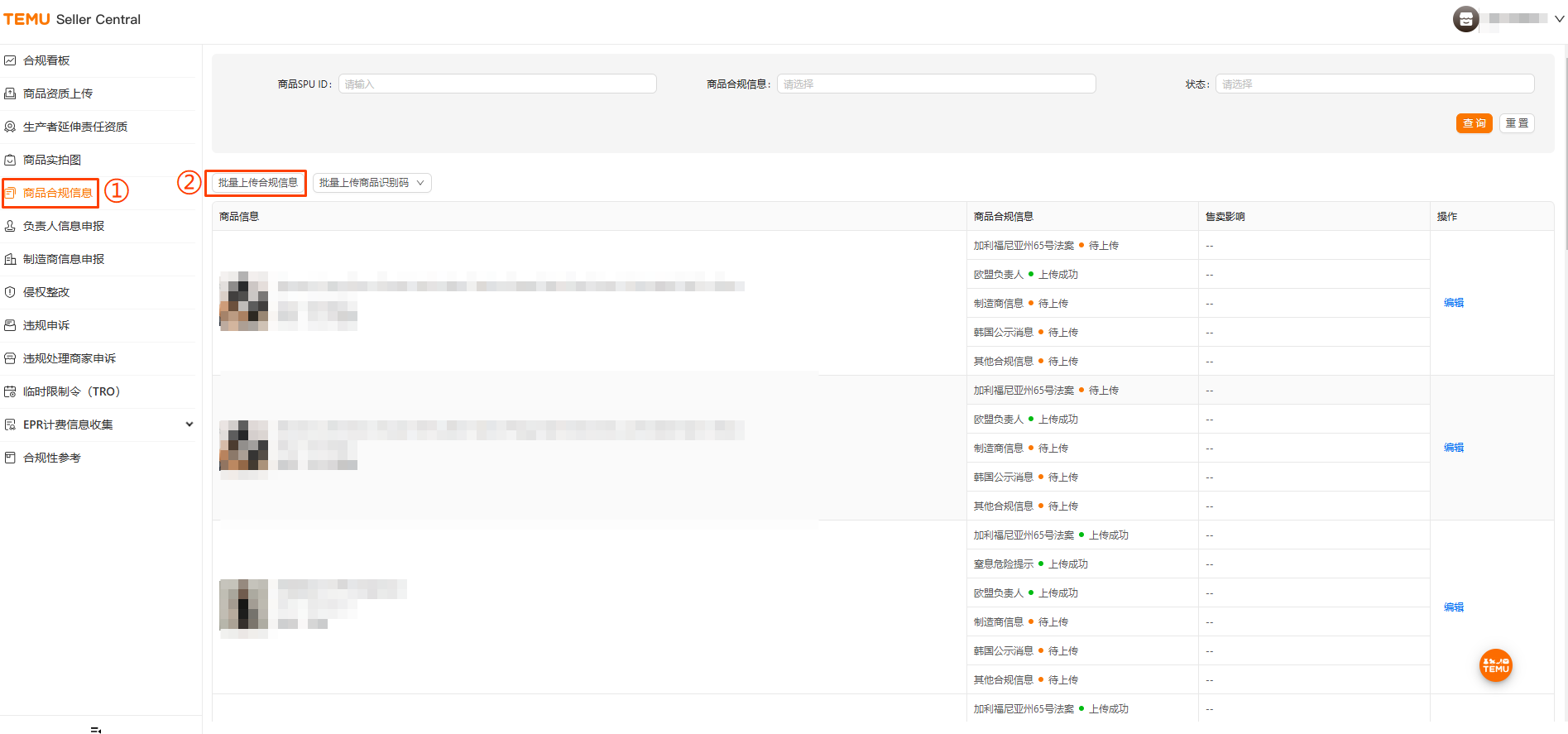Click the 商品资质上传 sidebar icon
The height and width of the screenshot is (734, 1568).
10,94
